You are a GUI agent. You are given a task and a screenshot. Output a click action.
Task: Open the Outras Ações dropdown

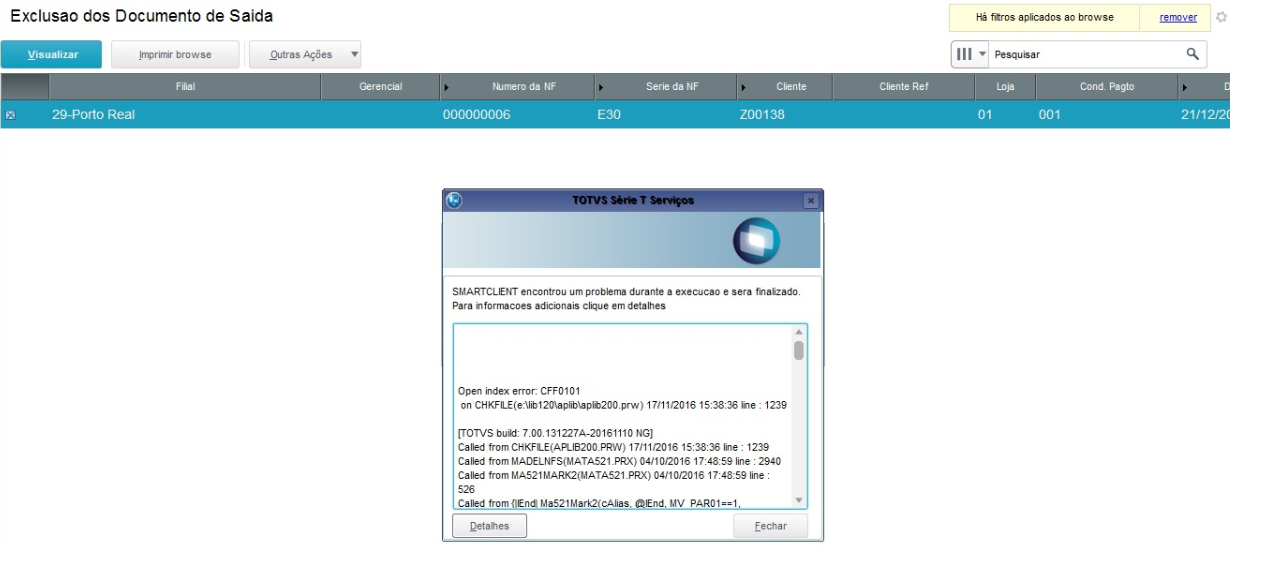[306, 54]
